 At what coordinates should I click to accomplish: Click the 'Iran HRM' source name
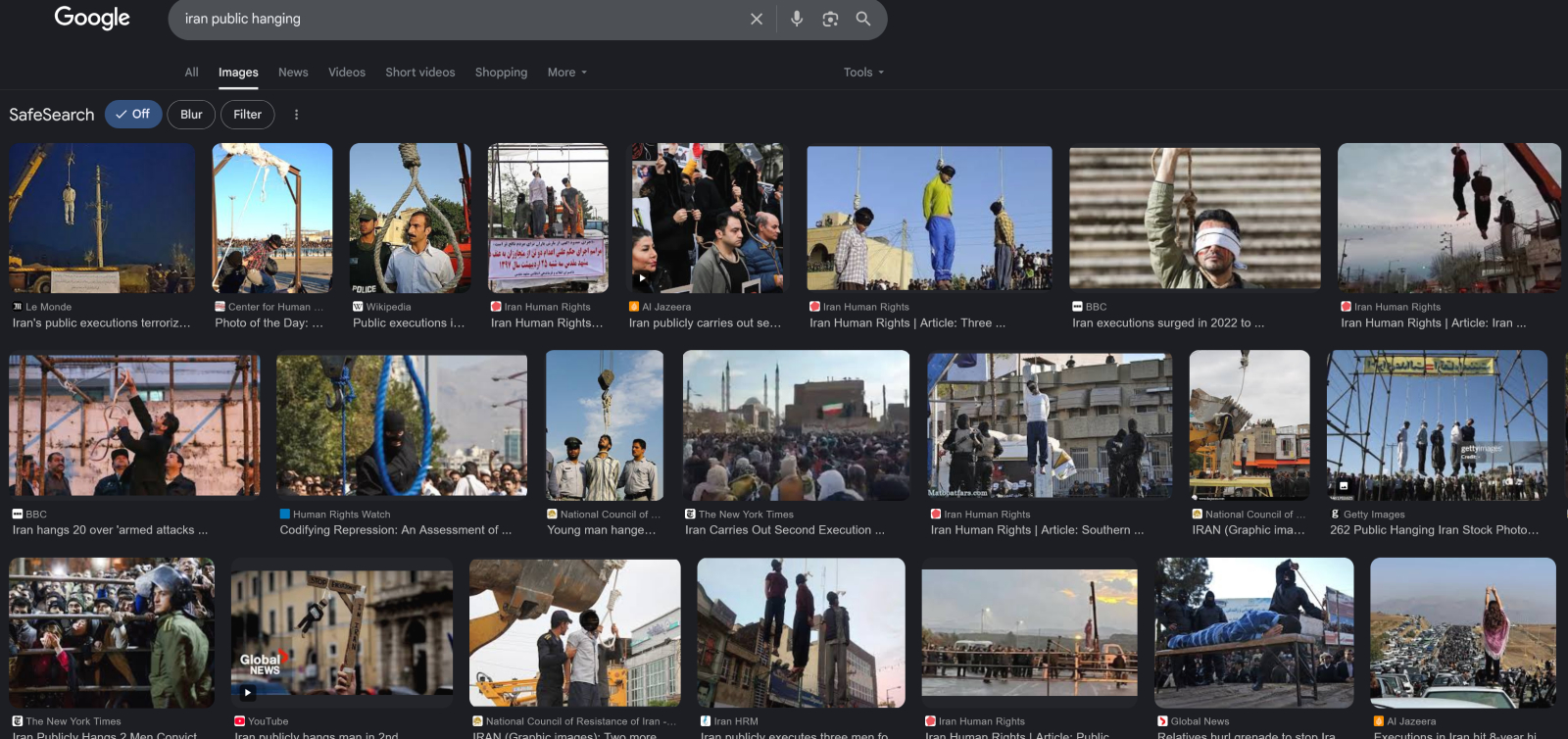pyautogui.click(x=736, y=721)
